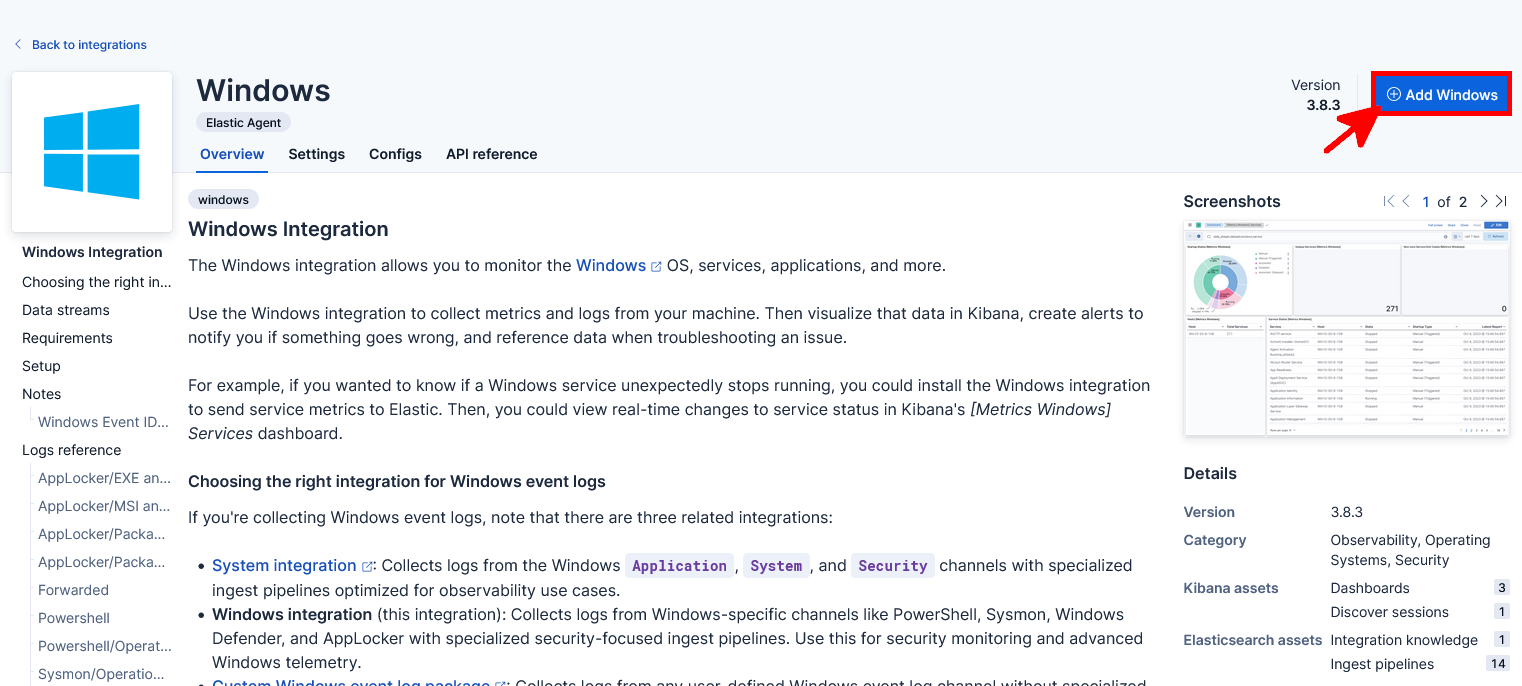Click Ingest pipelines count badge 14

pyautogui.click(x=1498, y=664)
